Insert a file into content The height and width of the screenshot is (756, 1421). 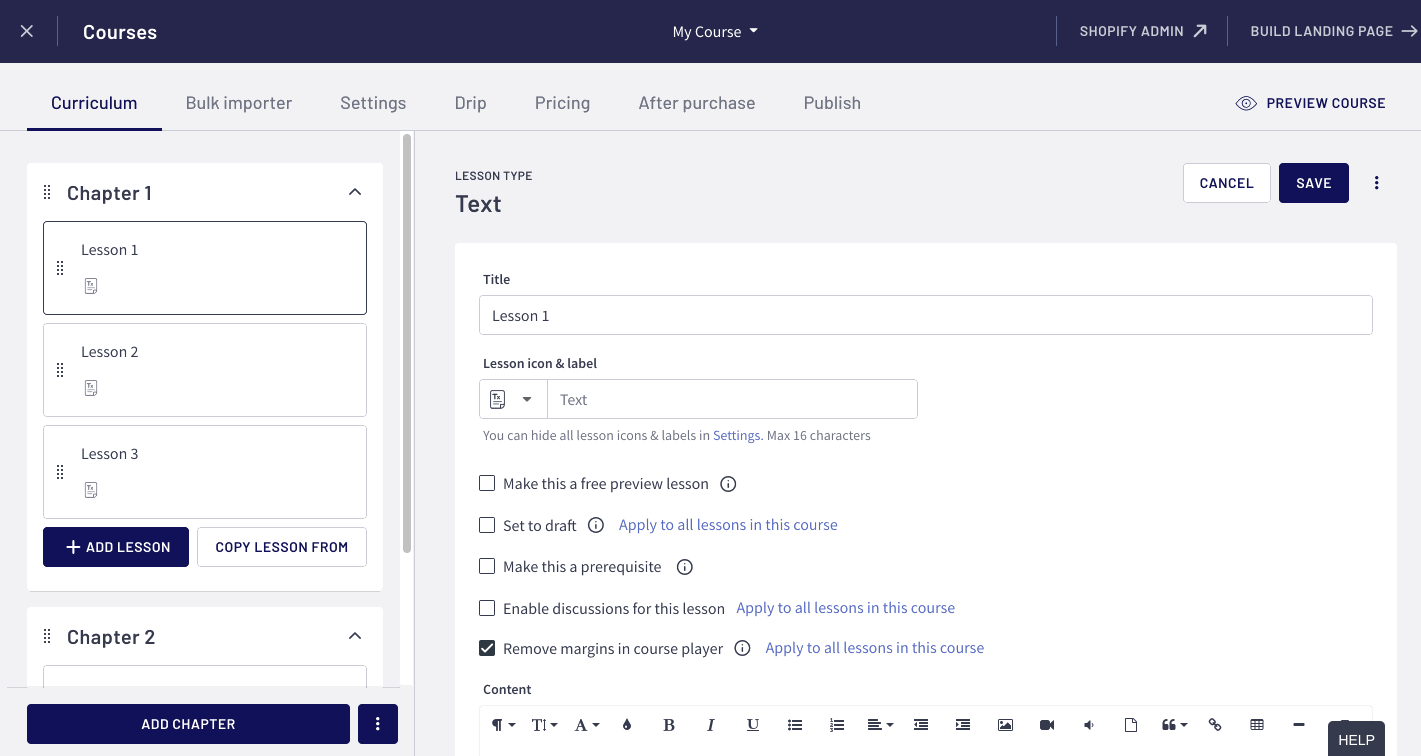[1131, 725]
